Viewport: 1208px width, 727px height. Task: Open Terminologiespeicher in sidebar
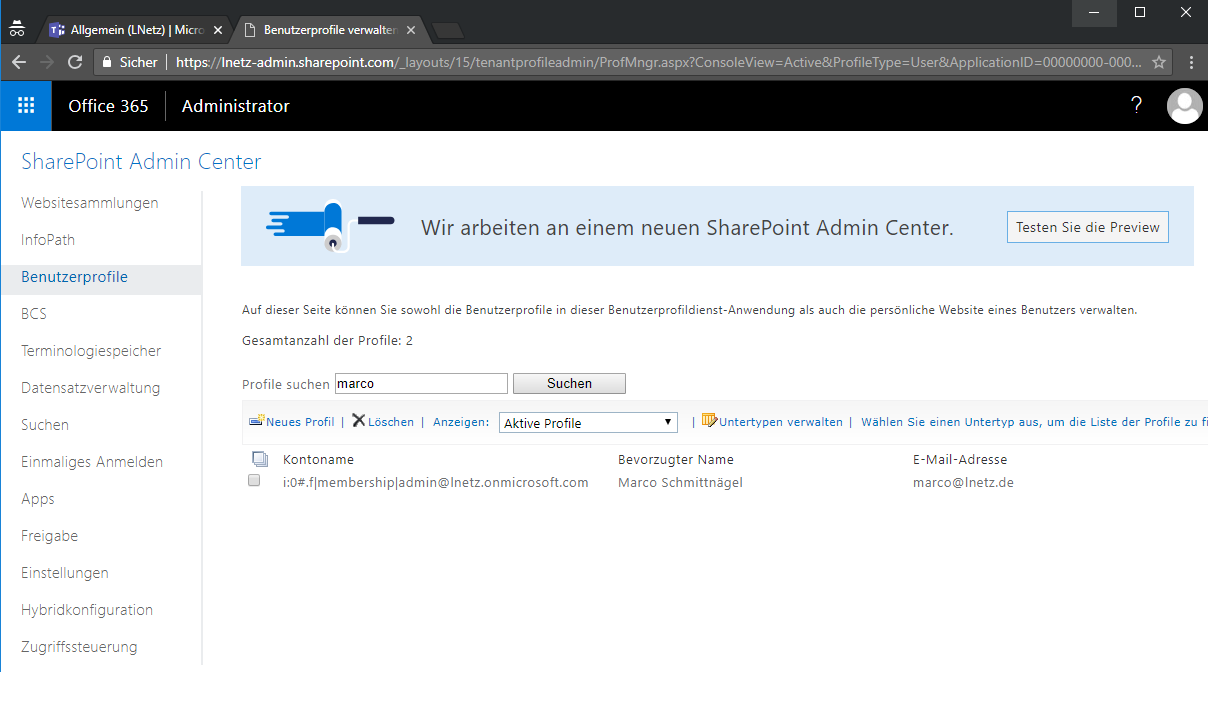click(x=91, y=351)
